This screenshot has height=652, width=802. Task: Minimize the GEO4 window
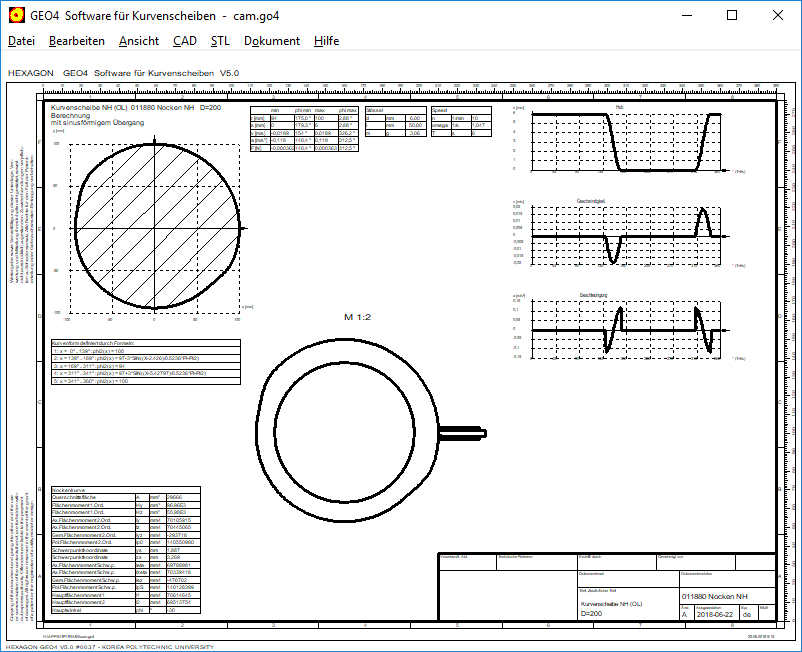pos(685,15)
